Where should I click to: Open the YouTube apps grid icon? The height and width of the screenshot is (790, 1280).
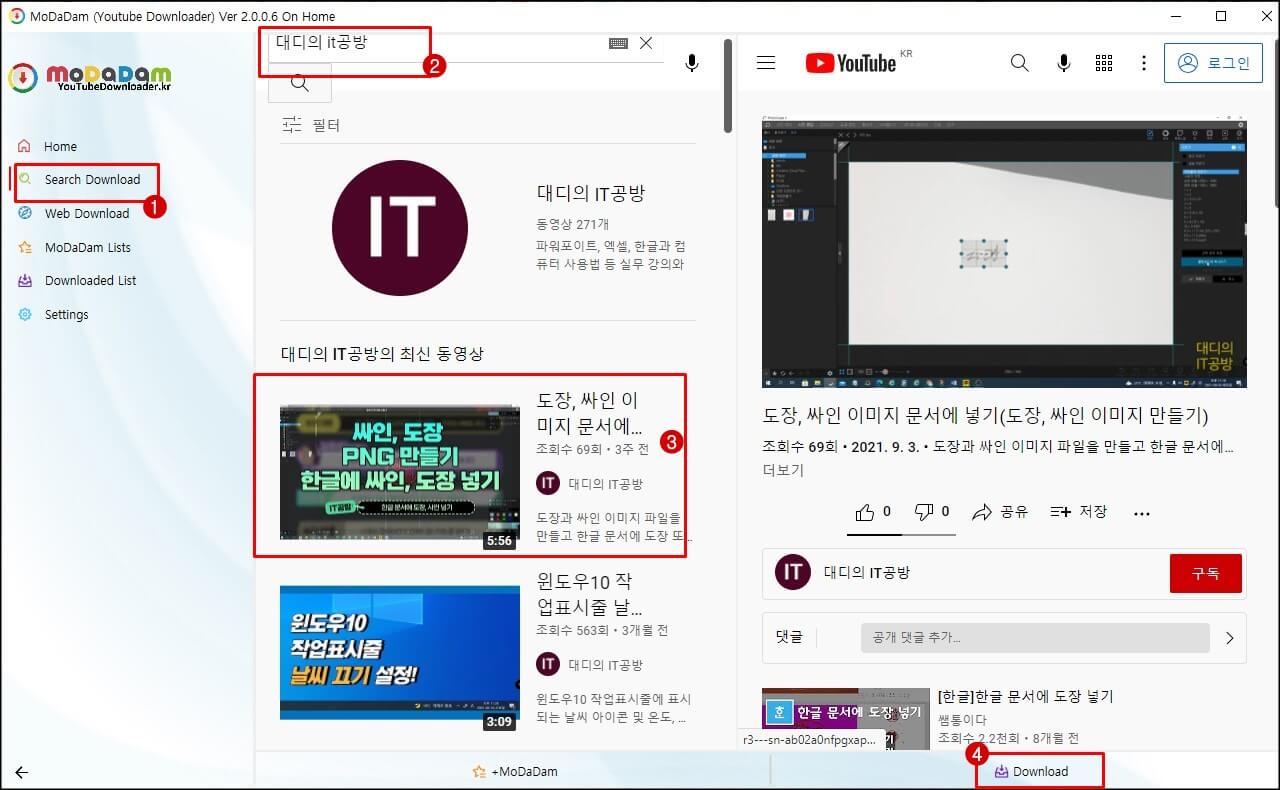coord(1104,62)
